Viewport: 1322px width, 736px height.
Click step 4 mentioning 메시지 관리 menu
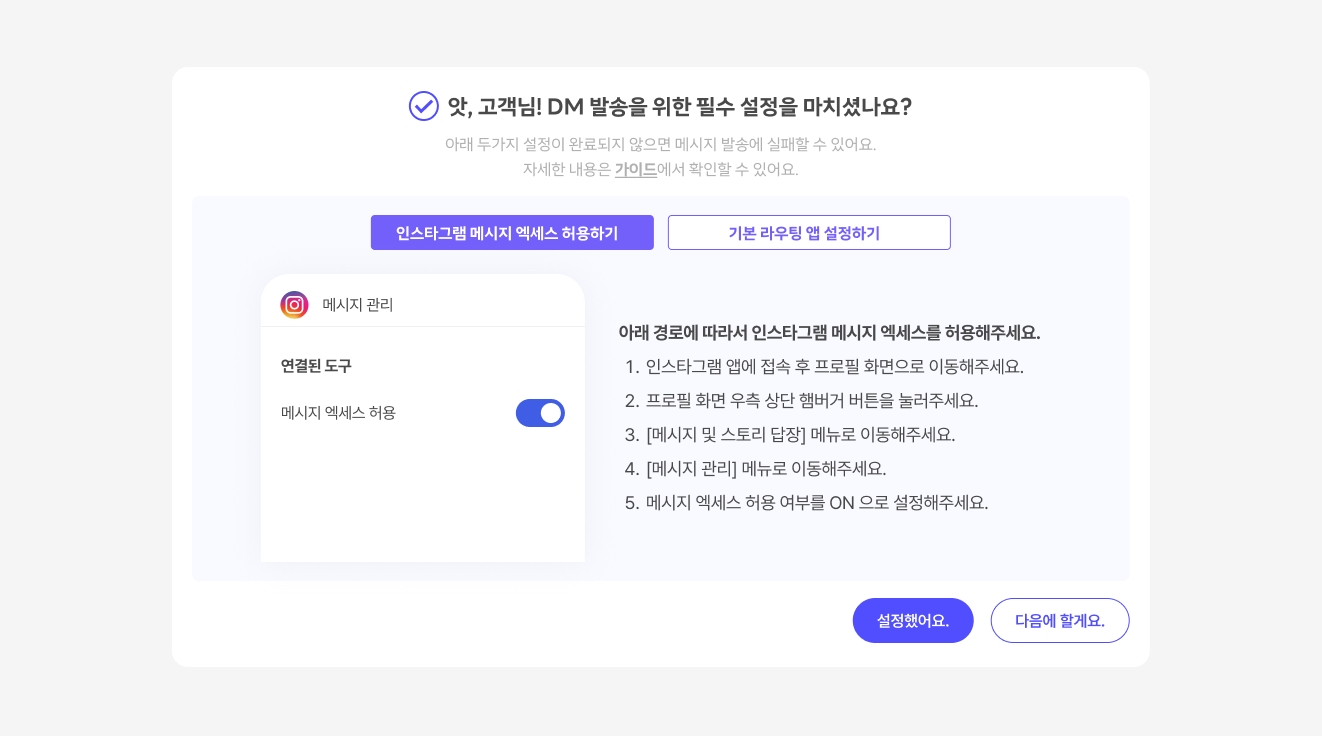766,468
